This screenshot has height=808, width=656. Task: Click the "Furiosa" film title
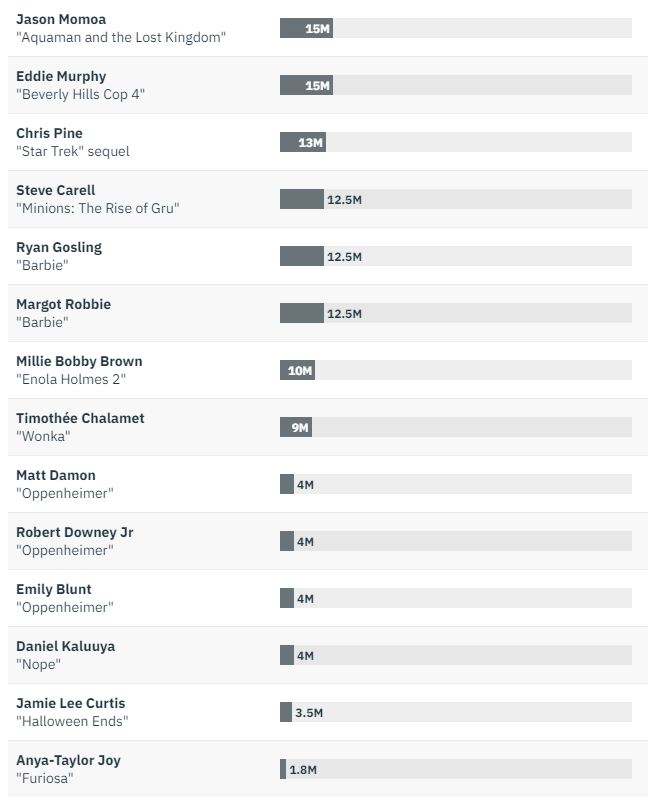click(45, 778)
